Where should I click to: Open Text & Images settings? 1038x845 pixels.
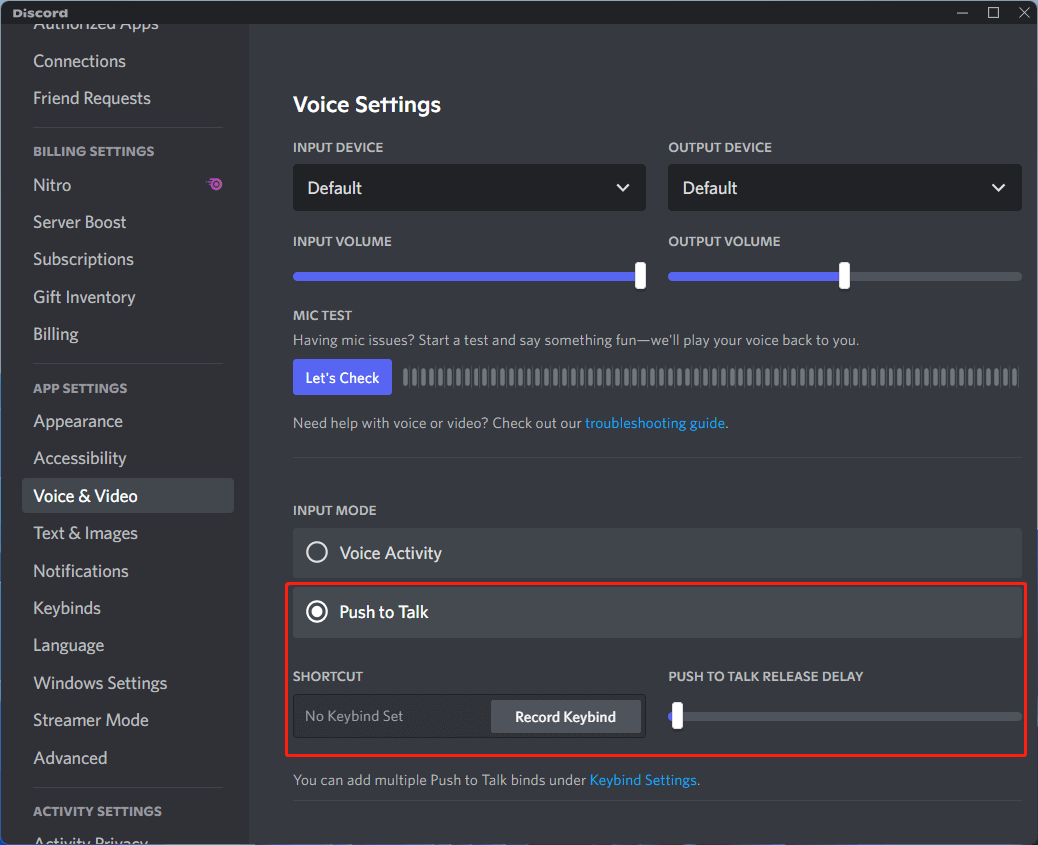[x=85, y=533]
